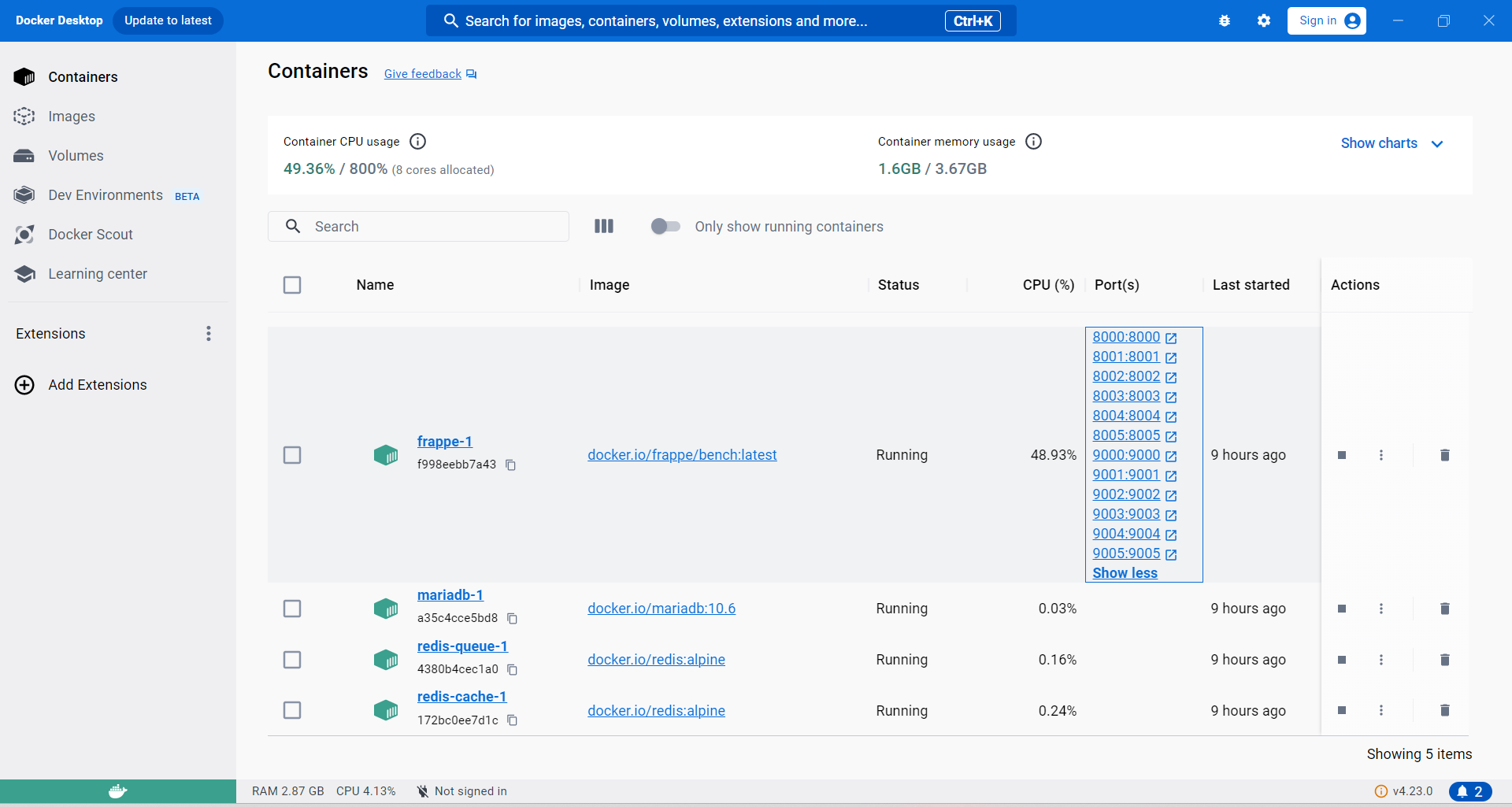The image size is (1512, 807).
Task: Click the memory usage info icon
Action: pos(1034,142)
